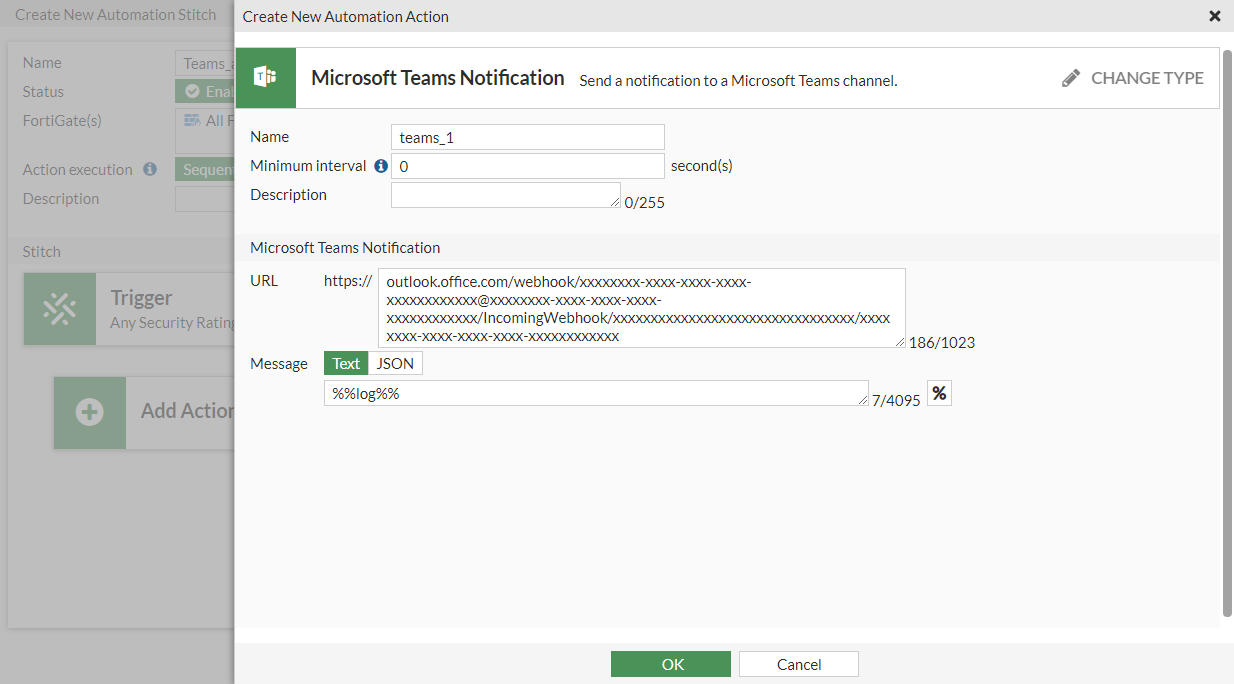Switch Message format to JSON
This screenshot has width=1234, height=684.
coord(395,363)
